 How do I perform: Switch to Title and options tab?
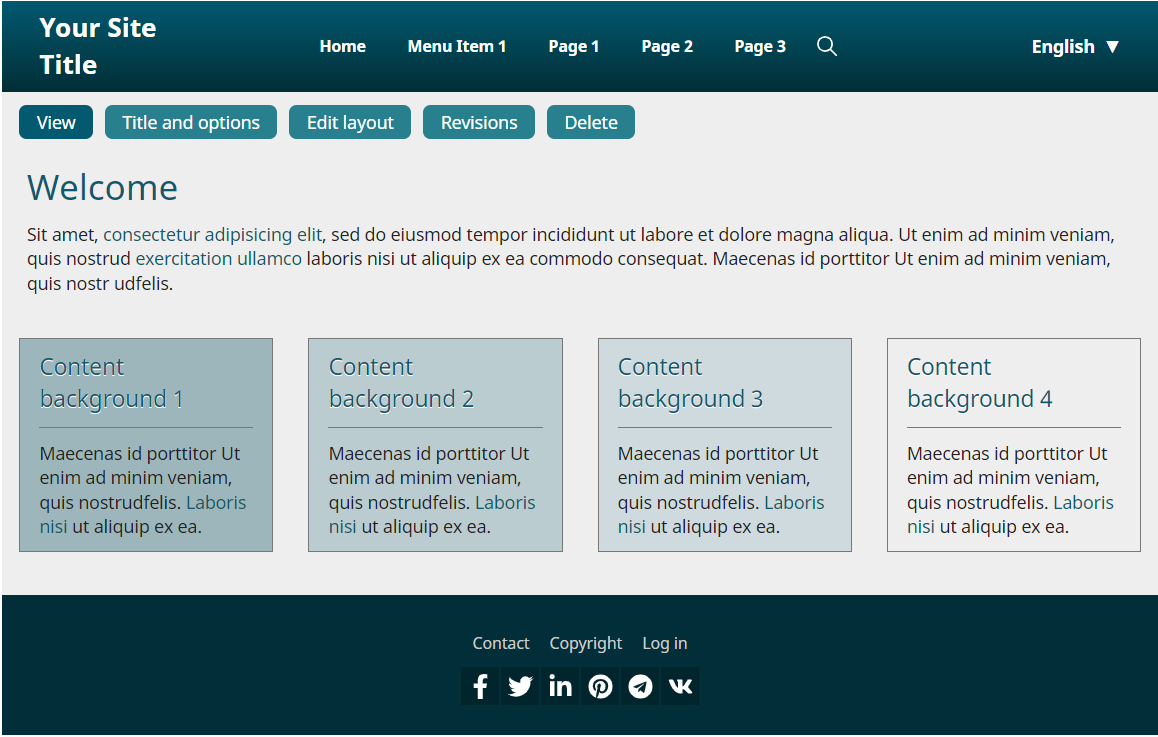[191, 122]
